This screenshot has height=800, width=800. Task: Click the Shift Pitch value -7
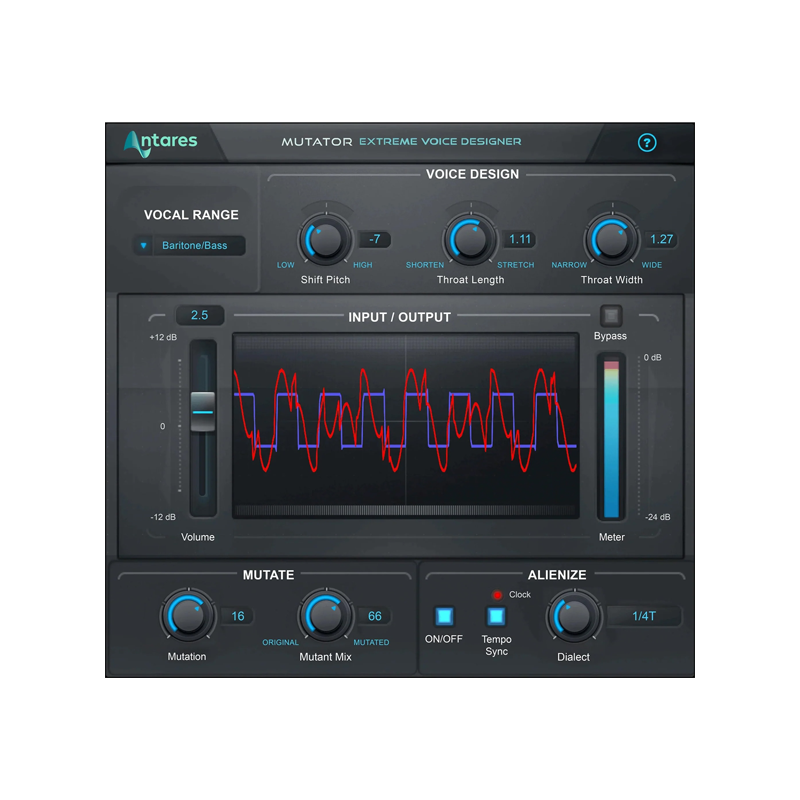[374, 239]
